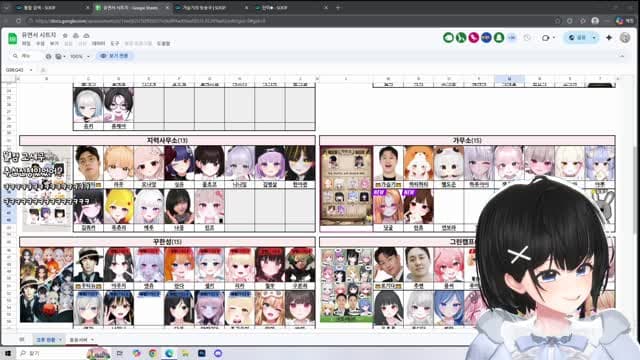
Task: Check the cloud save status icon
Action: [x=87, y=36]
